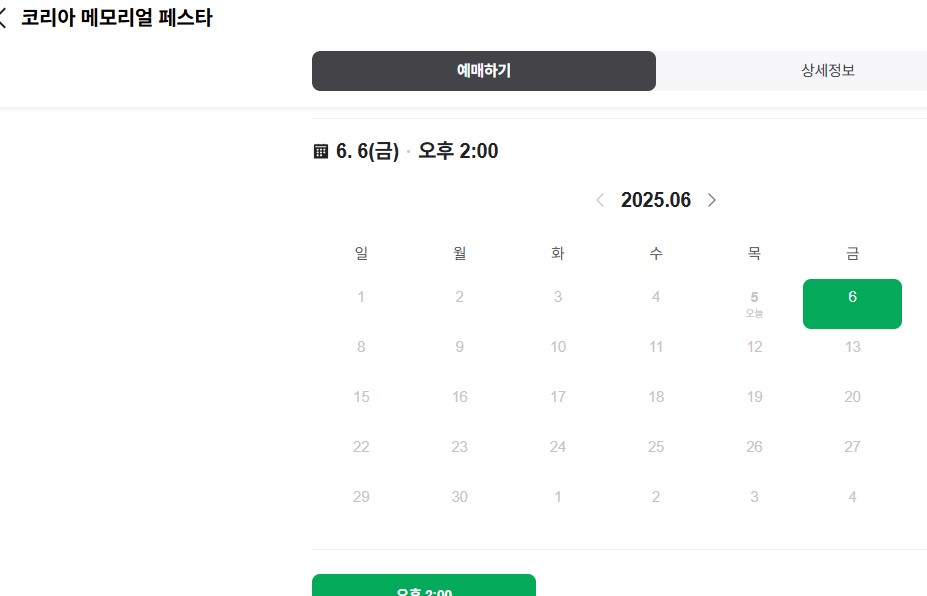The height and width of the screenshot is (596, 927).
Task: Go to next month with right arrow
Action: tap(712, 200)
